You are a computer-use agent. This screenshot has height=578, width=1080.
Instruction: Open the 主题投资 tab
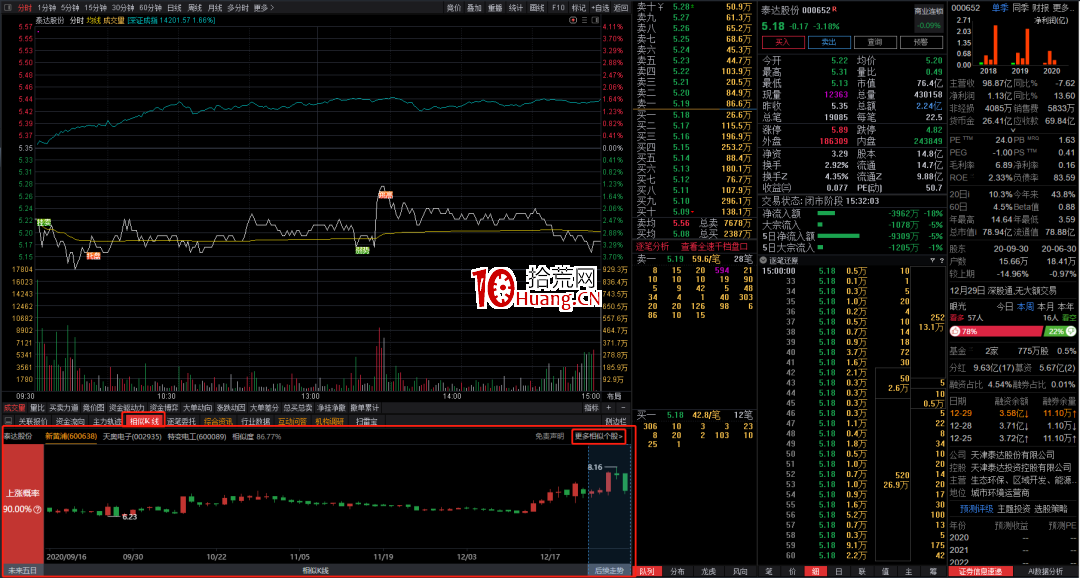pyautogui.click(x=1012, y=508)
